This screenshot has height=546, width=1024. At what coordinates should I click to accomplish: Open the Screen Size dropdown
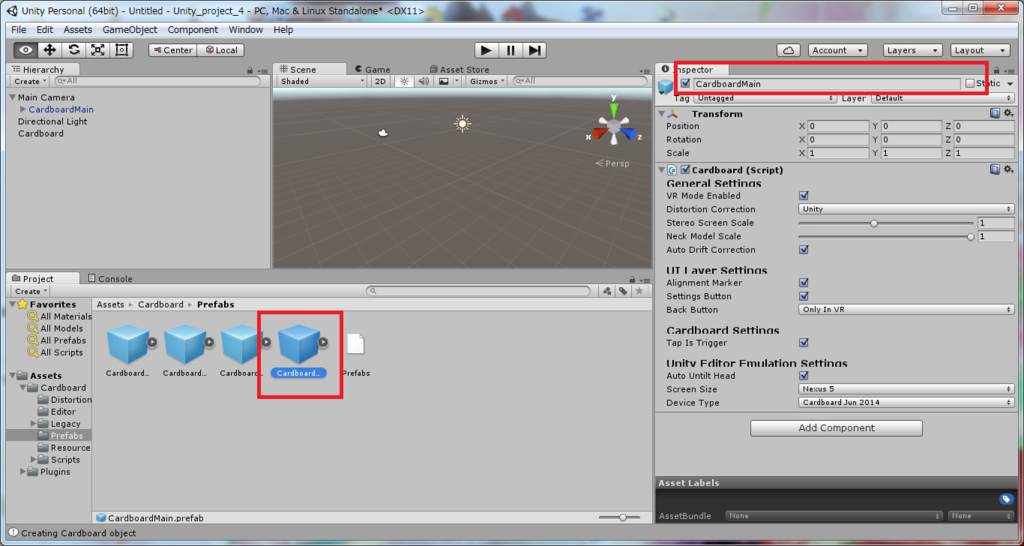(x=906, y=389)
